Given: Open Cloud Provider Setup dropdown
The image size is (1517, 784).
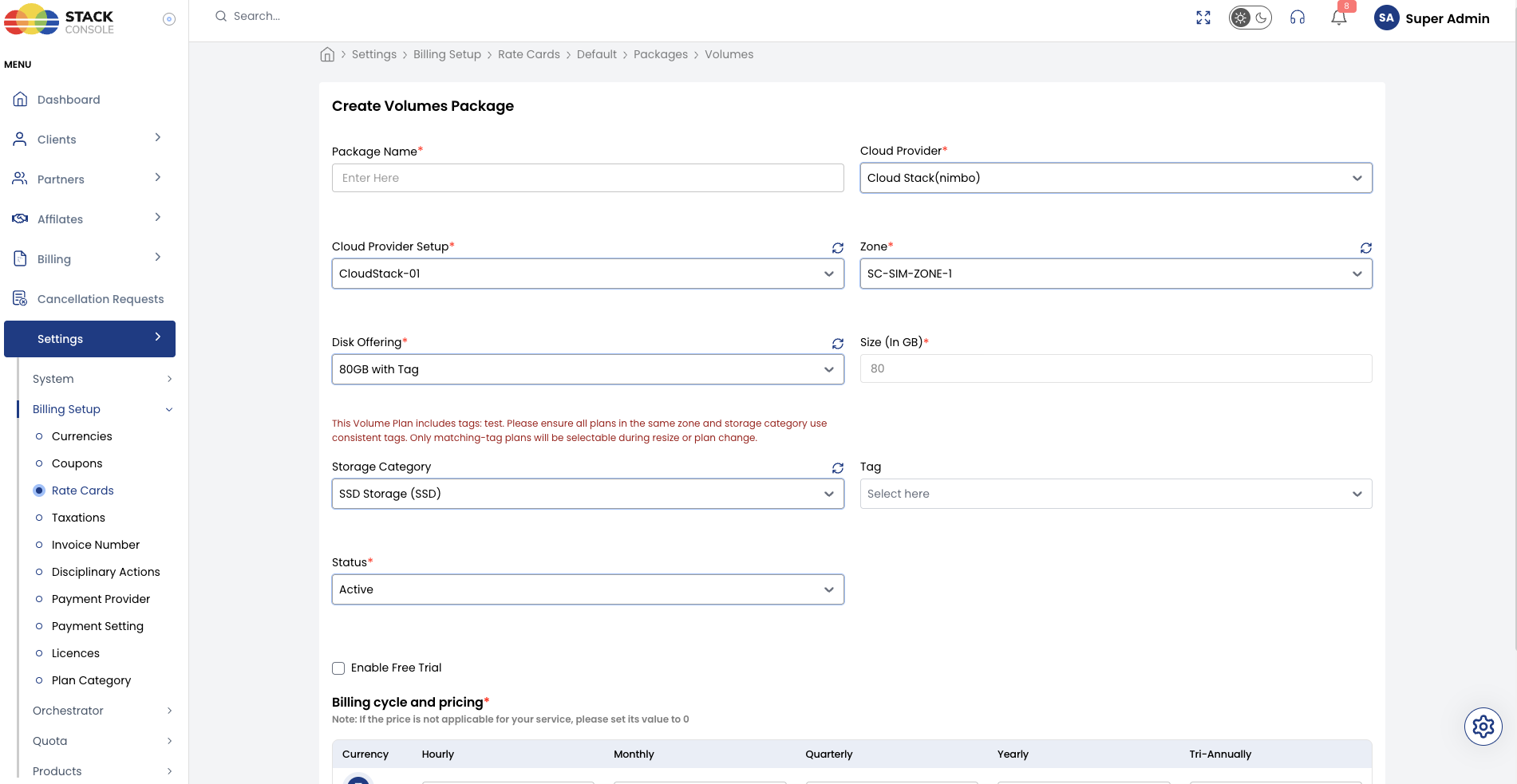Looking at the screenshot, I should (588, 274).
